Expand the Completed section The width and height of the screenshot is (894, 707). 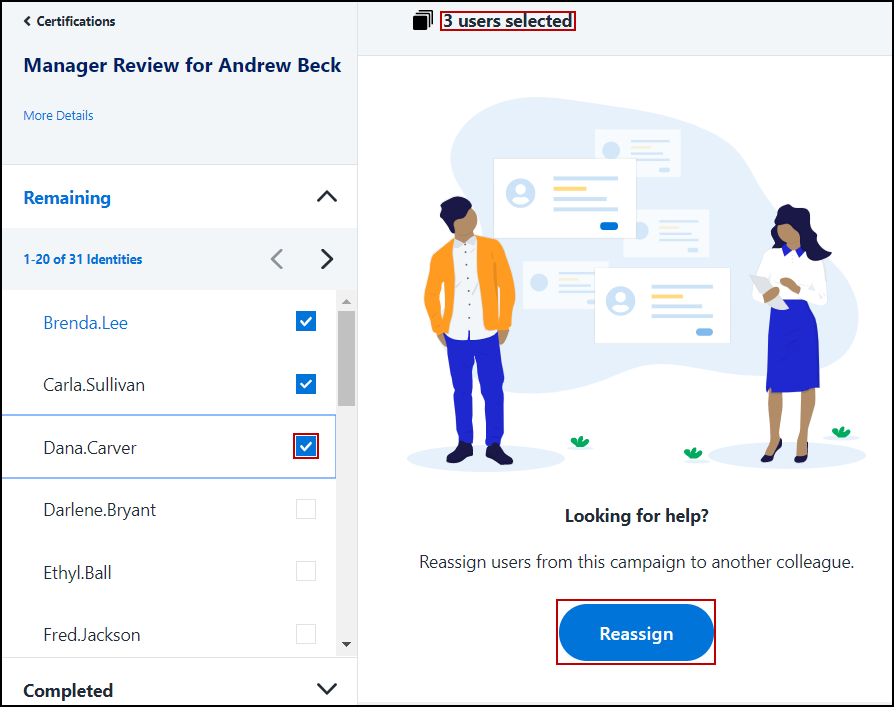pos(326,689)
